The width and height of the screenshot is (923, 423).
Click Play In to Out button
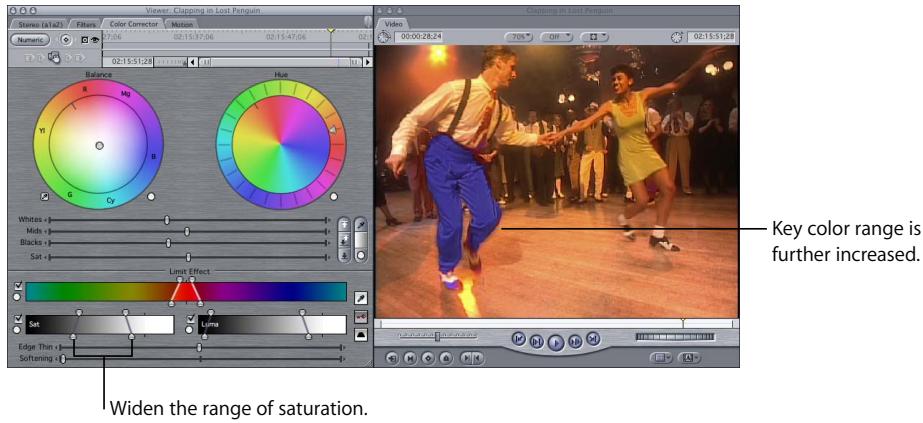pos(537,341)
